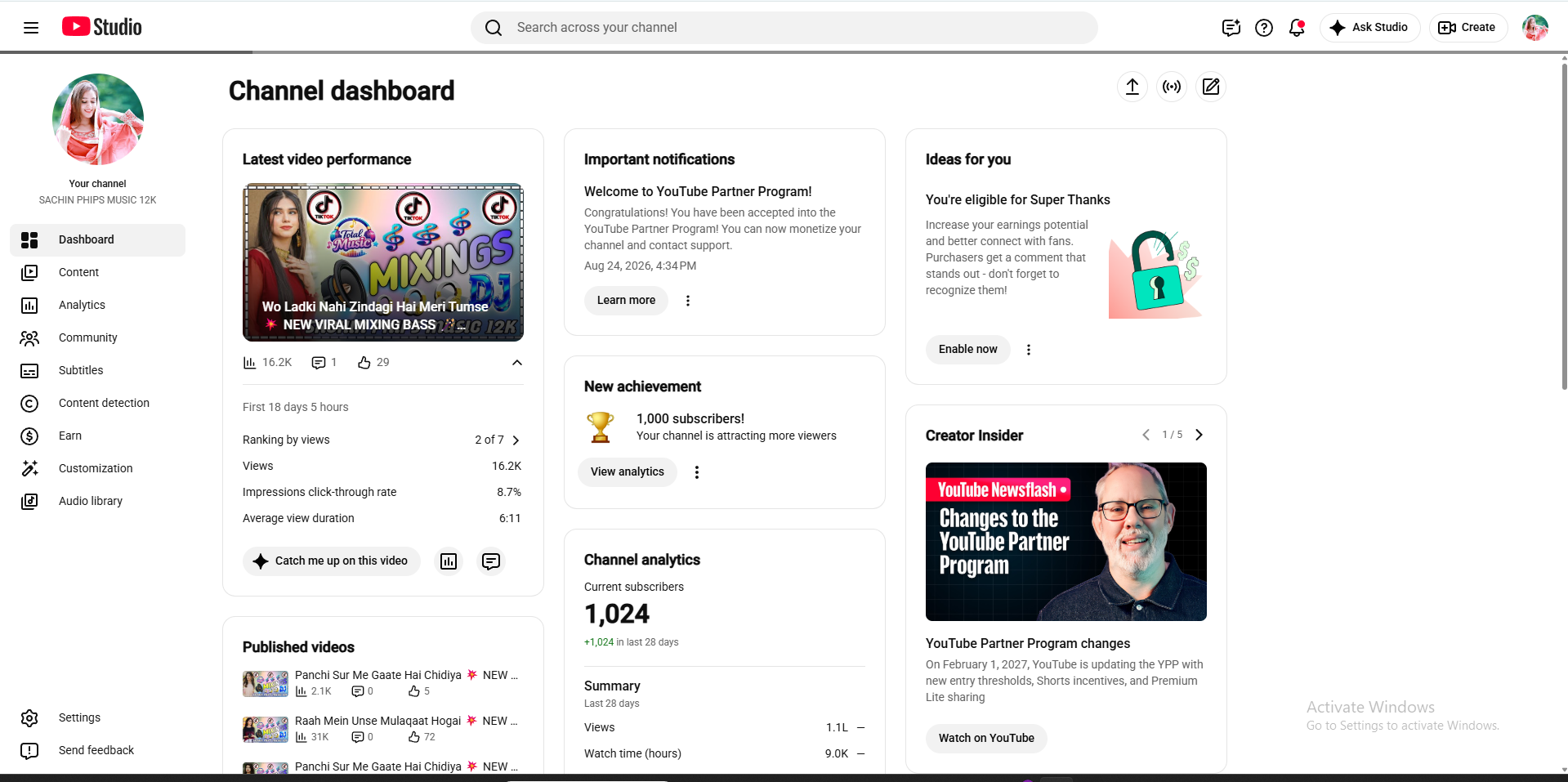
Task: Click 'YouTube Partner Program changes' heading
Action: [1028, 644]
